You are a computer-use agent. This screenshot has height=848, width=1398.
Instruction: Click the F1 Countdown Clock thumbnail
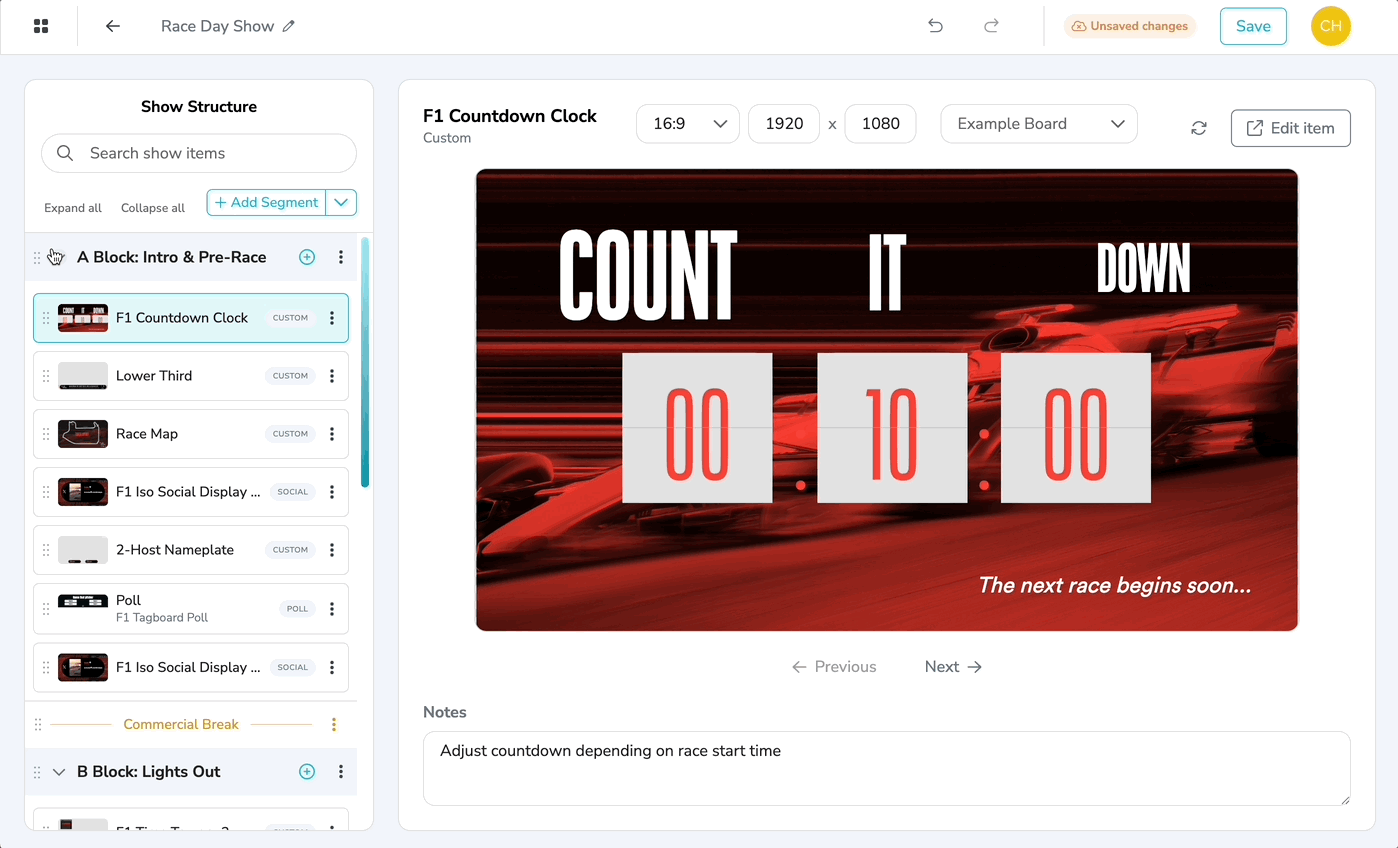(83, 318)
